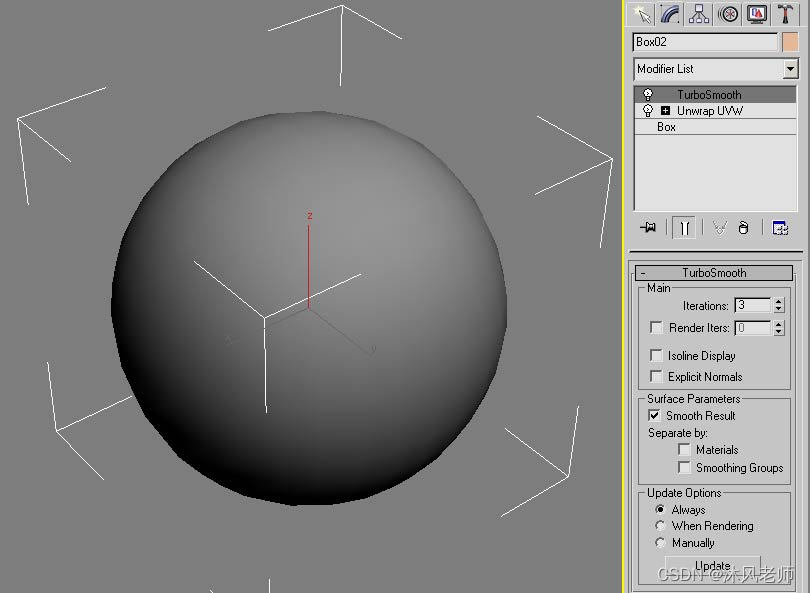Click the Render Iters spinner arrows
This screenshot has width=810, height=593.
pyautogui.click(x=779, y=327)
